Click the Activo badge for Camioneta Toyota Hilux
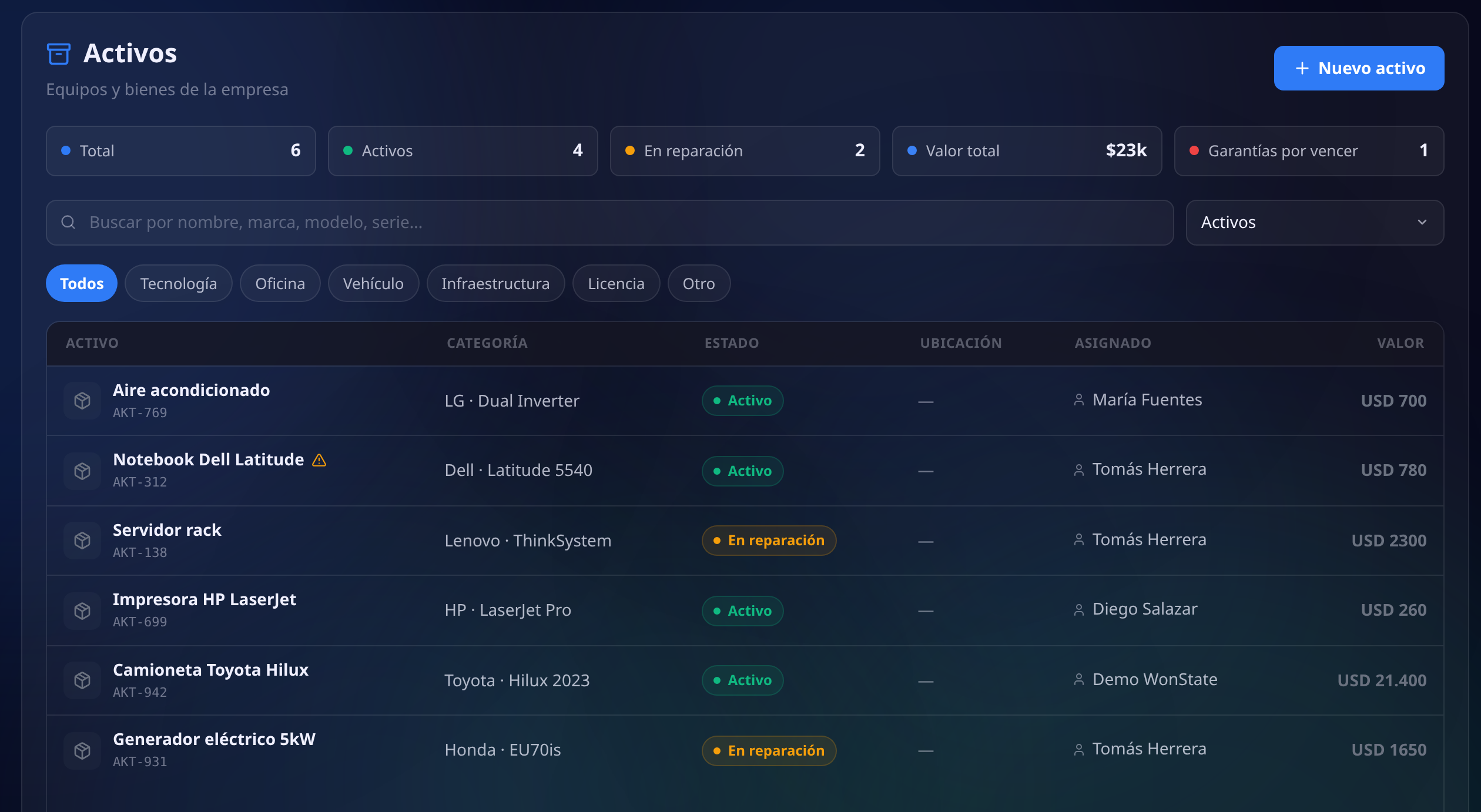This screenshot has height=812, width=1481. point(743,680)
